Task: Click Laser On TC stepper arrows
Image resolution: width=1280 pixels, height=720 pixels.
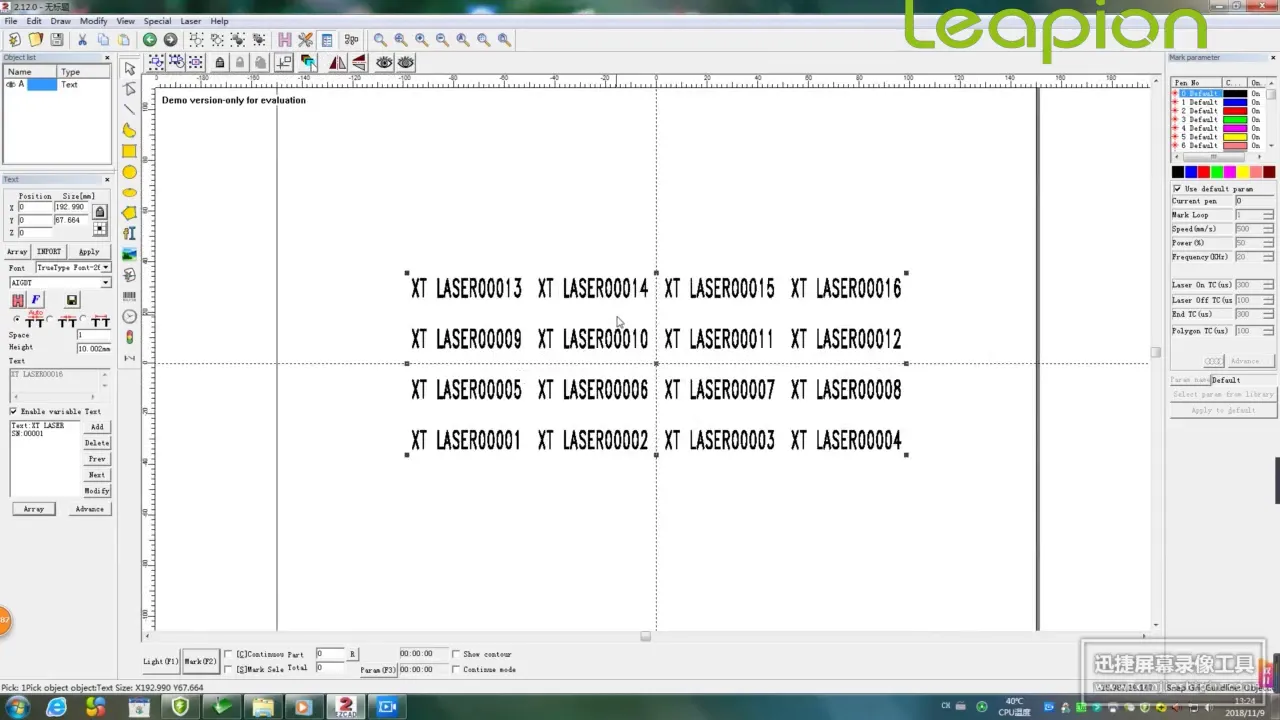Action: pos(1268,285)
